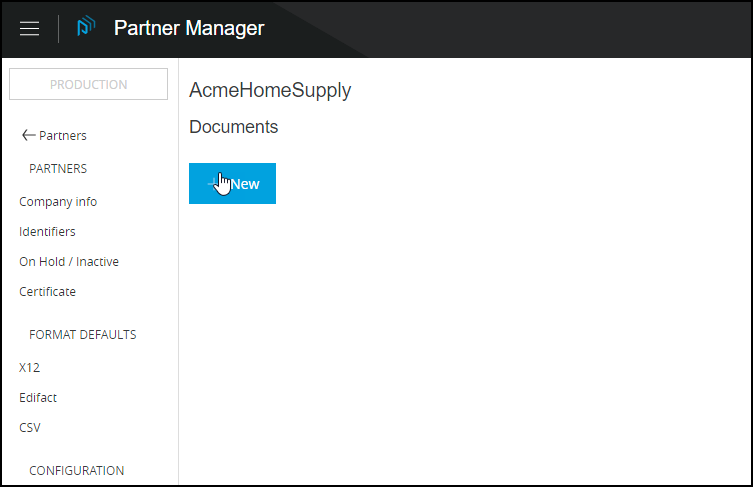Go to the Identifiers page
Image resolution: width=753 pixels, height=487 pixels.
[47, 232]
